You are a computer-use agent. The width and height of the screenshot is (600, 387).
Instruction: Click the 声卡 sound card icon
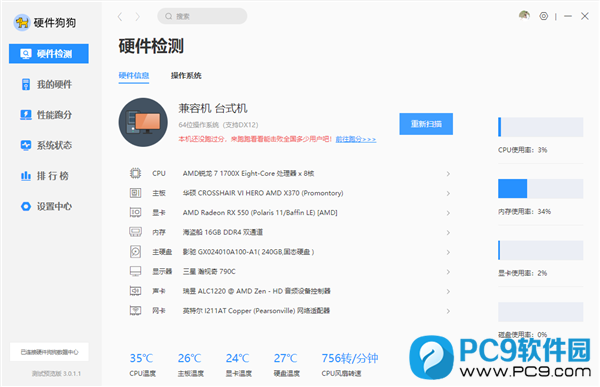135,291
